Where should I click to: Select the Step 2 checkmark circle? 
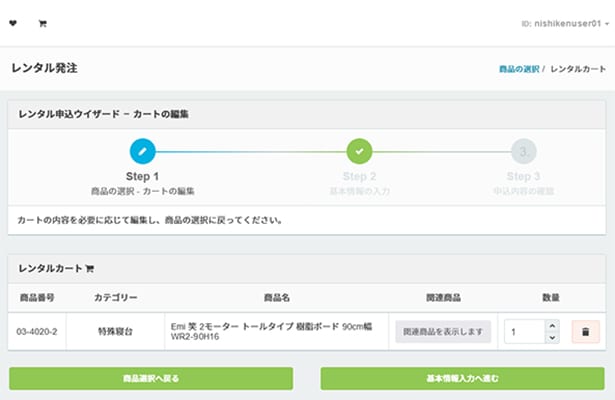359,151
